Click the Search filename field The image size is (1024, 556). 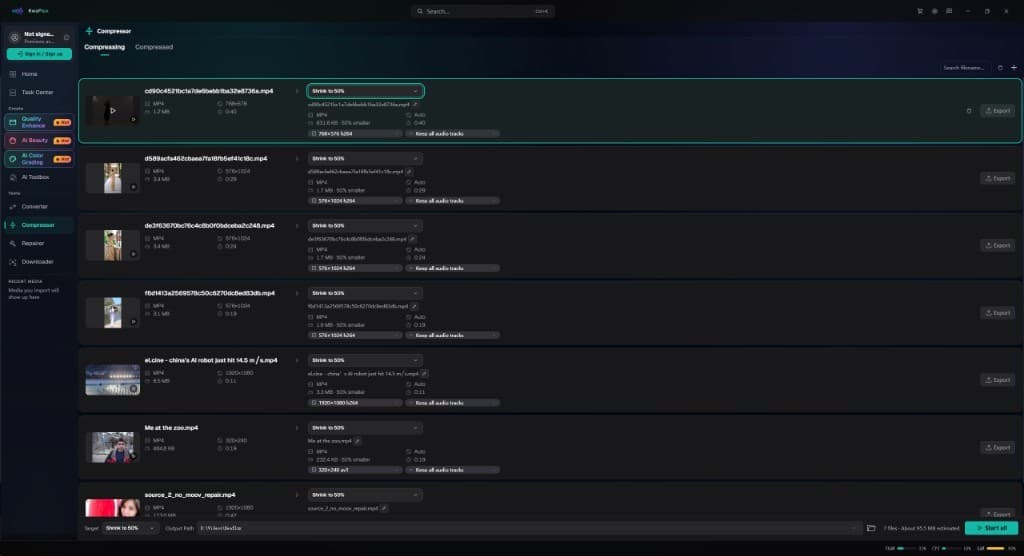[x=964, y=68]
